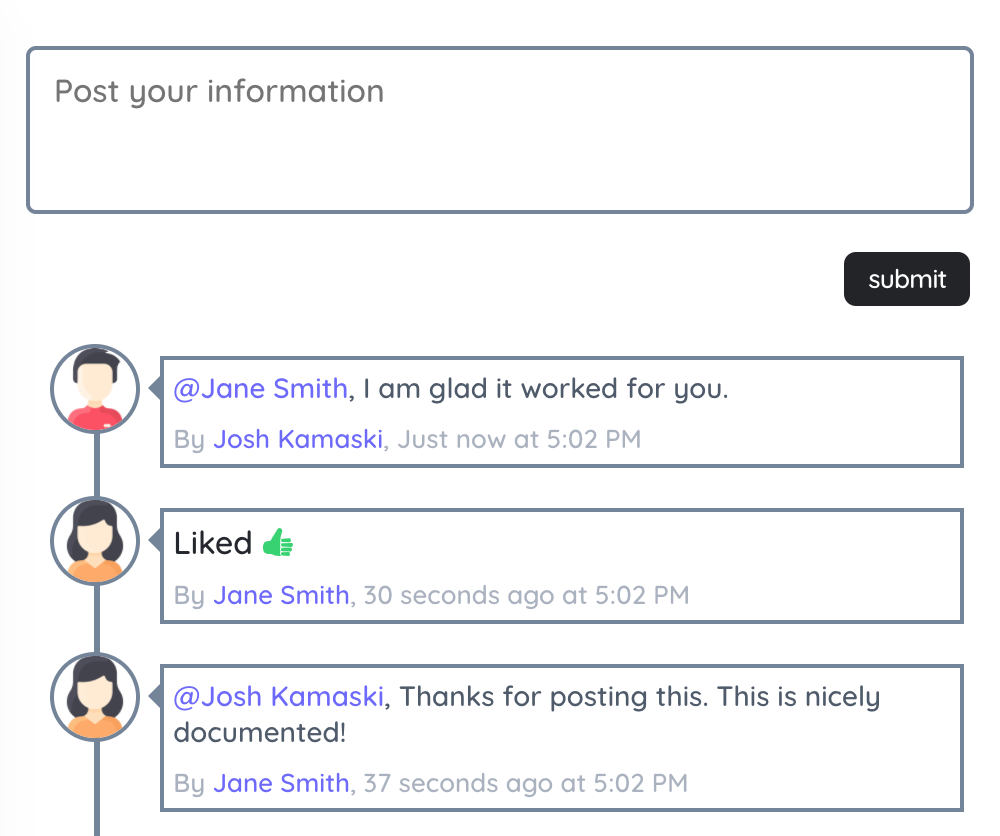Click the speech bubble pointer of the Liked entry
The image size is (1000, 836).
tap(154, 540)
